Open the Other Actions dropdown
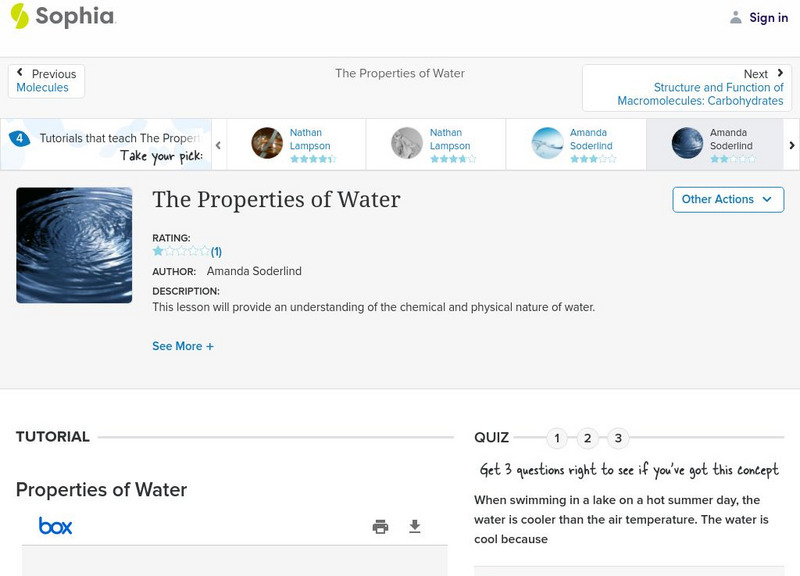The height and width of the screenshot is (576, 800). click(727, 199)
